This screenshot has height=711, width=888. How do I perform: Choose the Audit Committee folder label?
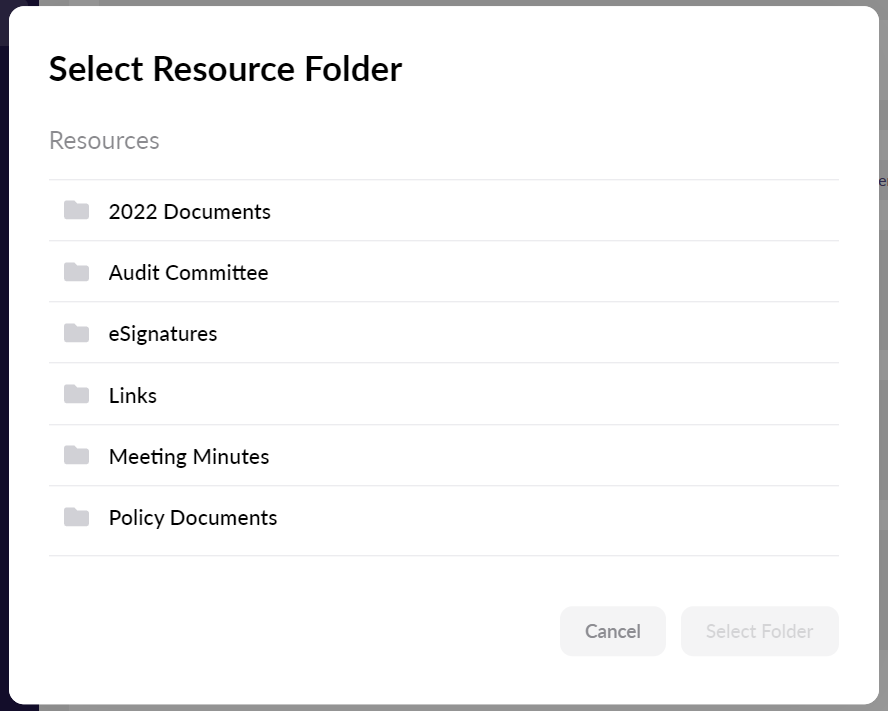pyautogui.click(x=188, y=273)
